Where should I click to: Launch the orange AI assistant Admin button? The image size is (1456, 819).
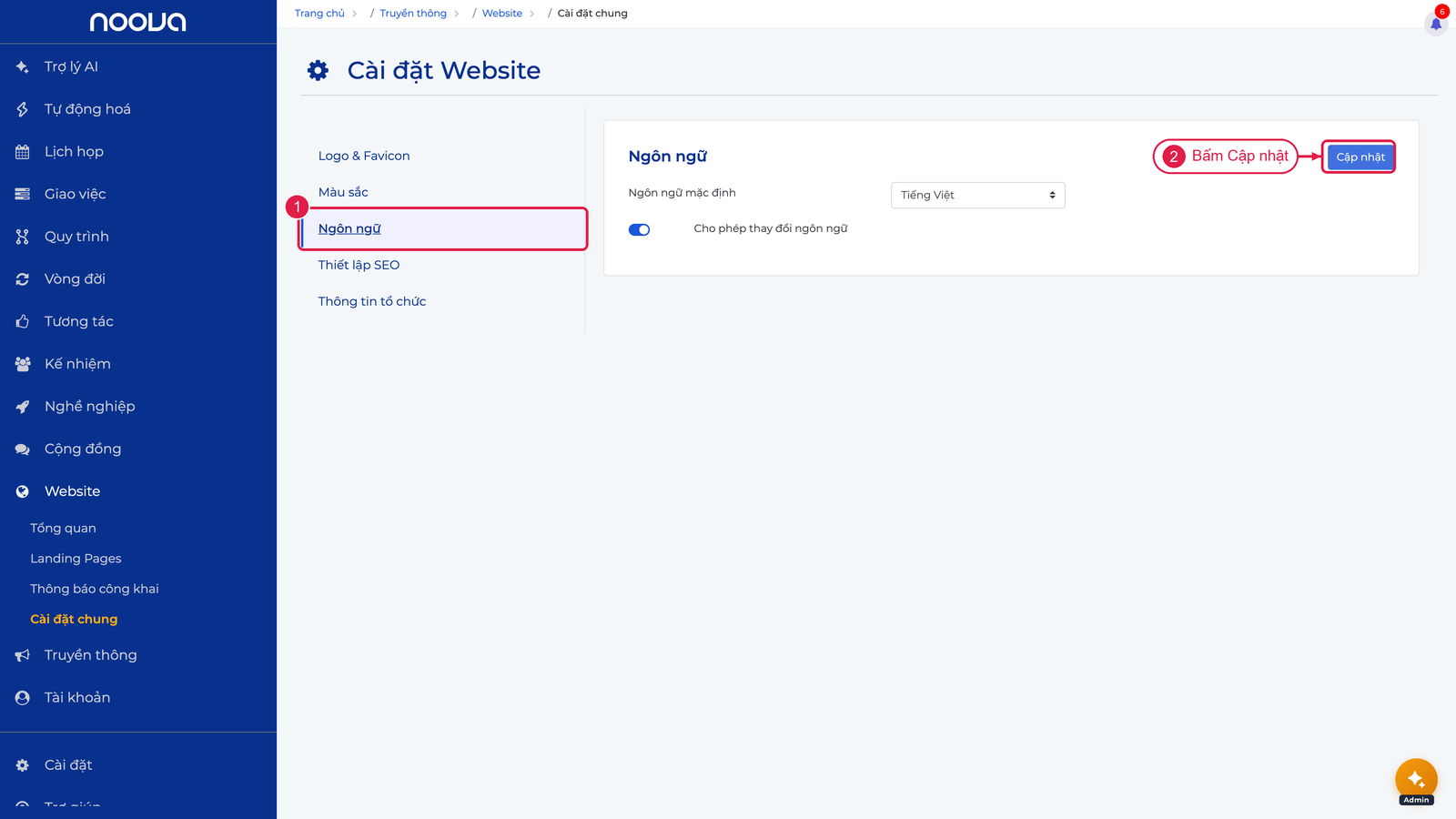click(x=1416, y=780)
